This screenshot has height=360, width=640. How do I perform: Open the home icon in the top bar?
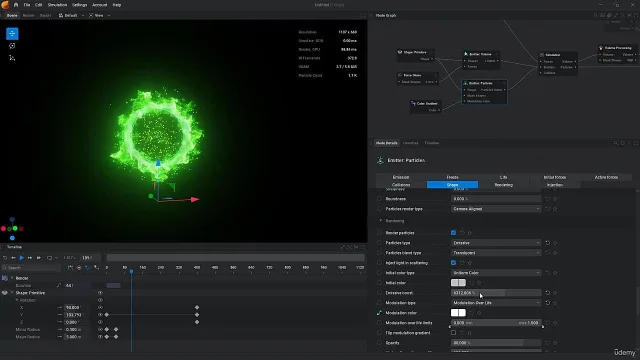16,5
